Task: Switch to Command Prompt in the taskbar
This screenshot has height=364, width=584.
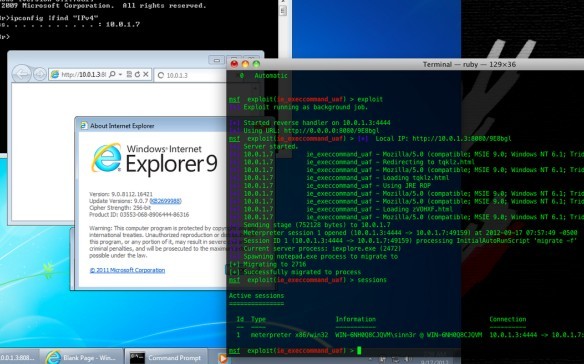Action: 166,357
